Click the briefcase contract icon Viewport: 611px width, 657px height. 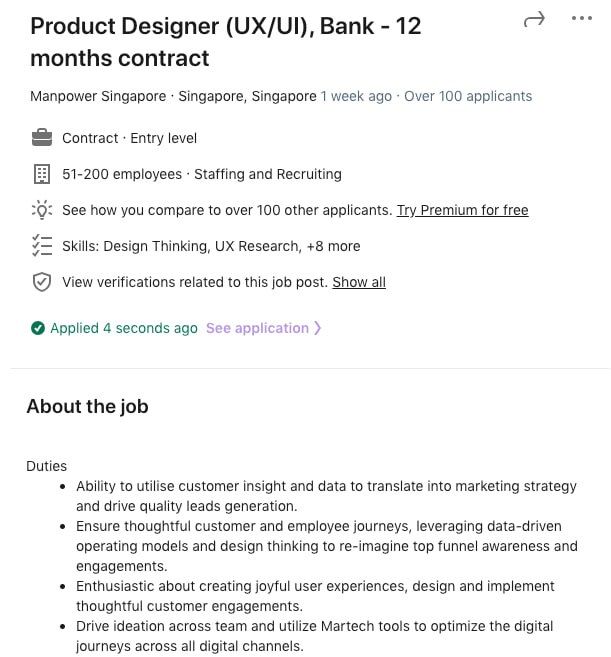[x=42, y=138]
